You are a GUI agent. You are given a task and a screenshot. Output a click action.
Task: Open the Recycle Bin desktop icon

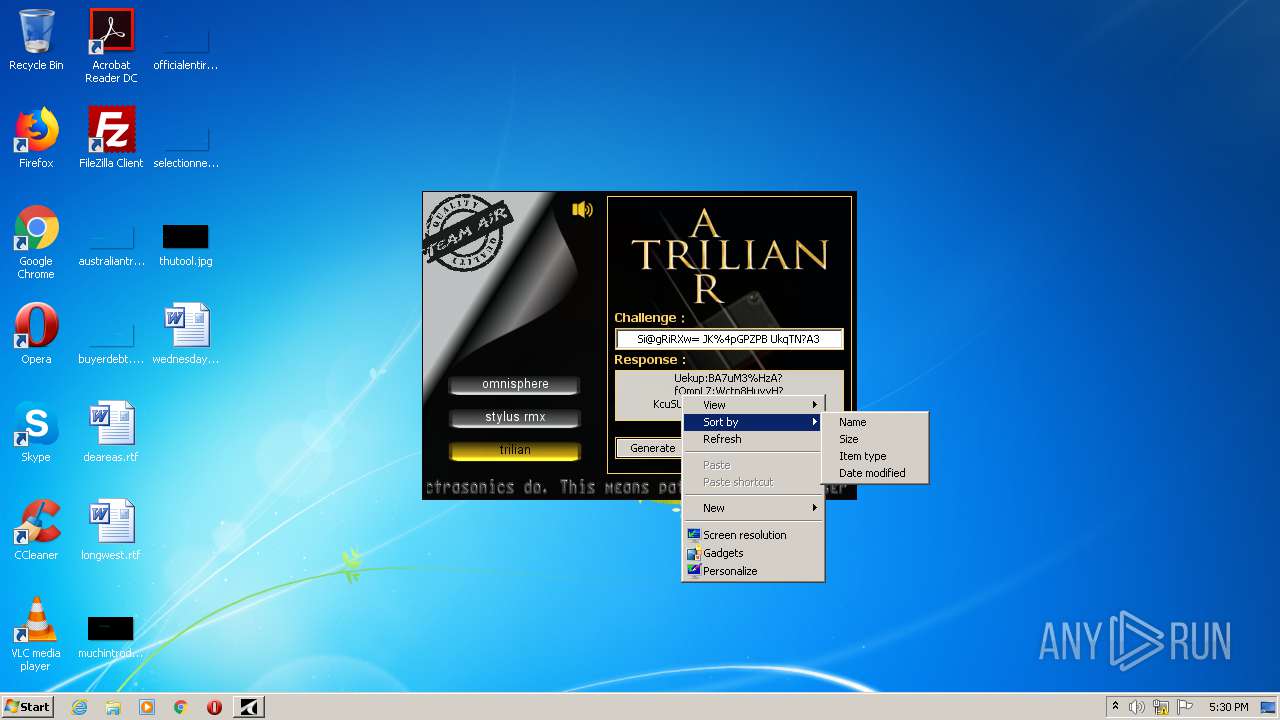(x=36, y=40)
